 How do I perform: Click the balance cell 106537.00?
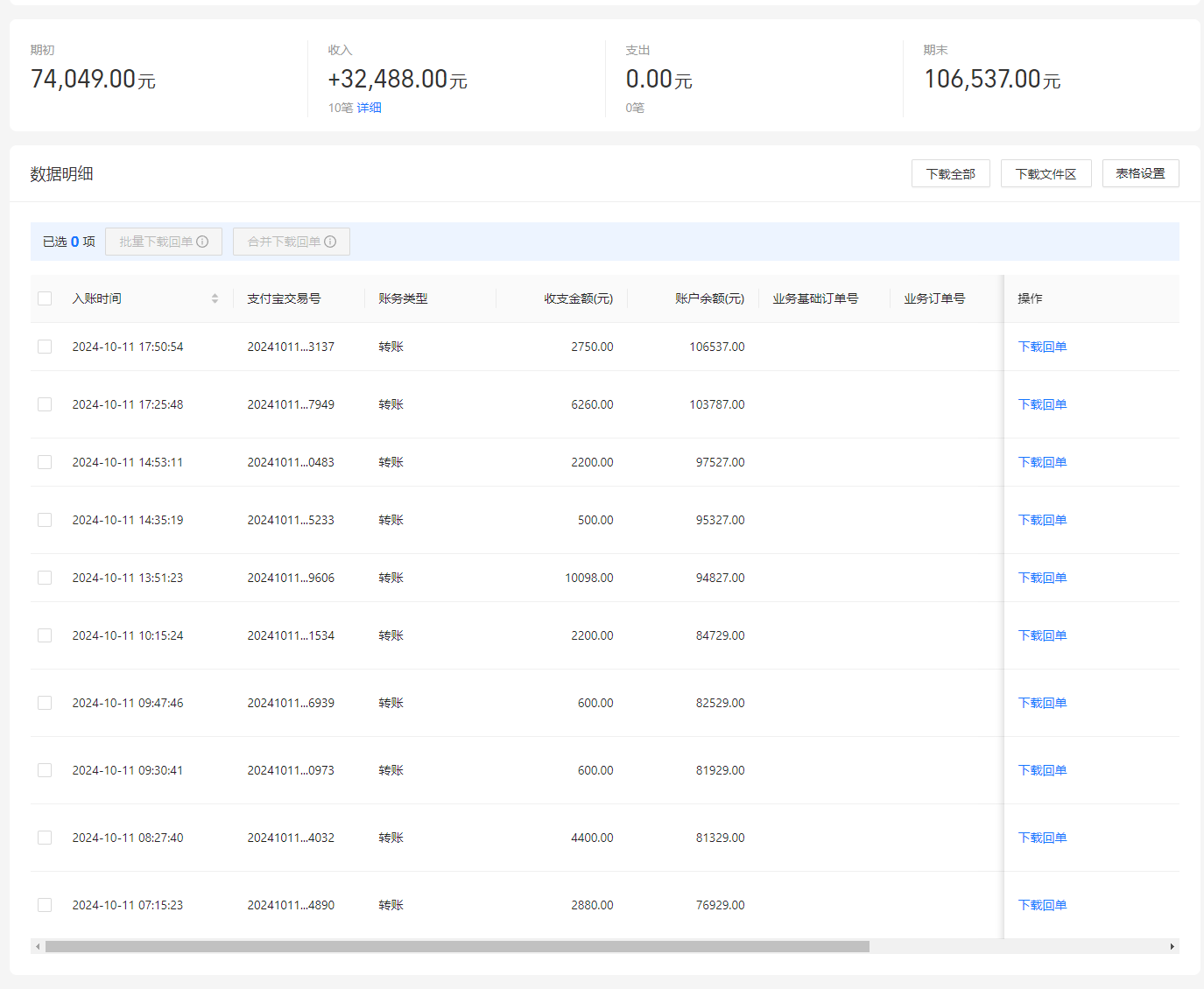coord(717,347)
